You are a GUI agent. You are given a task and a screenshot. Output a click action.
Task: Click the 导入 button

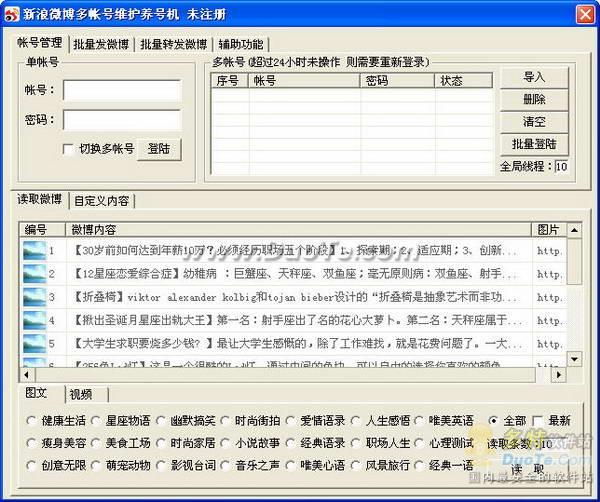534,77
